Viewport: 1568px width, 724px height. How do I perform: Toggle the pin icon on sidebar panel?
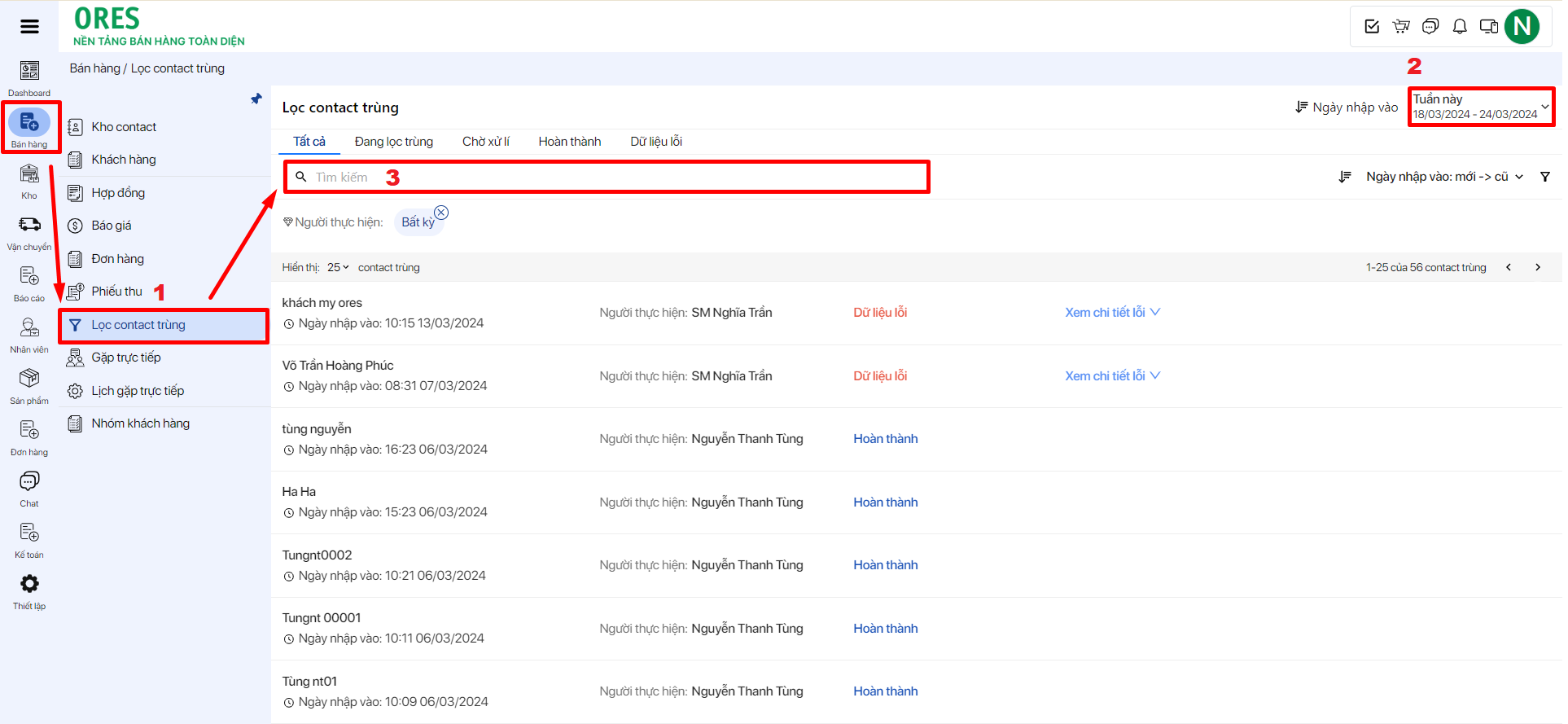point(256,99)
